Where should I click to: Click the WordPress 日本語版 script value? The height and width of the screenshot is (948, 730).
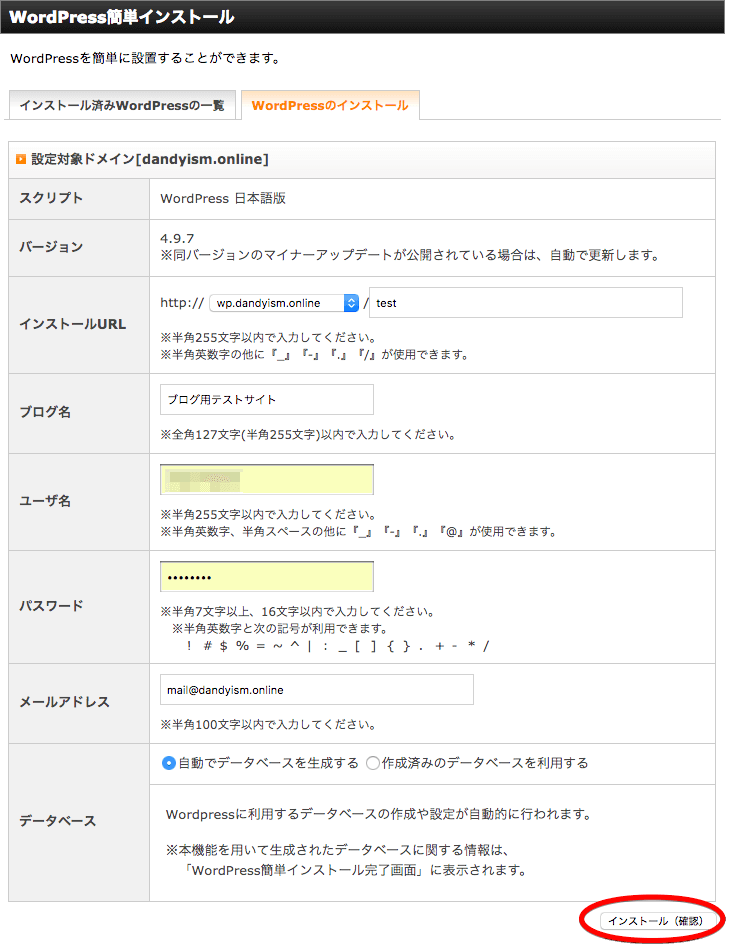pyautogui.click(x=223, y=198)
